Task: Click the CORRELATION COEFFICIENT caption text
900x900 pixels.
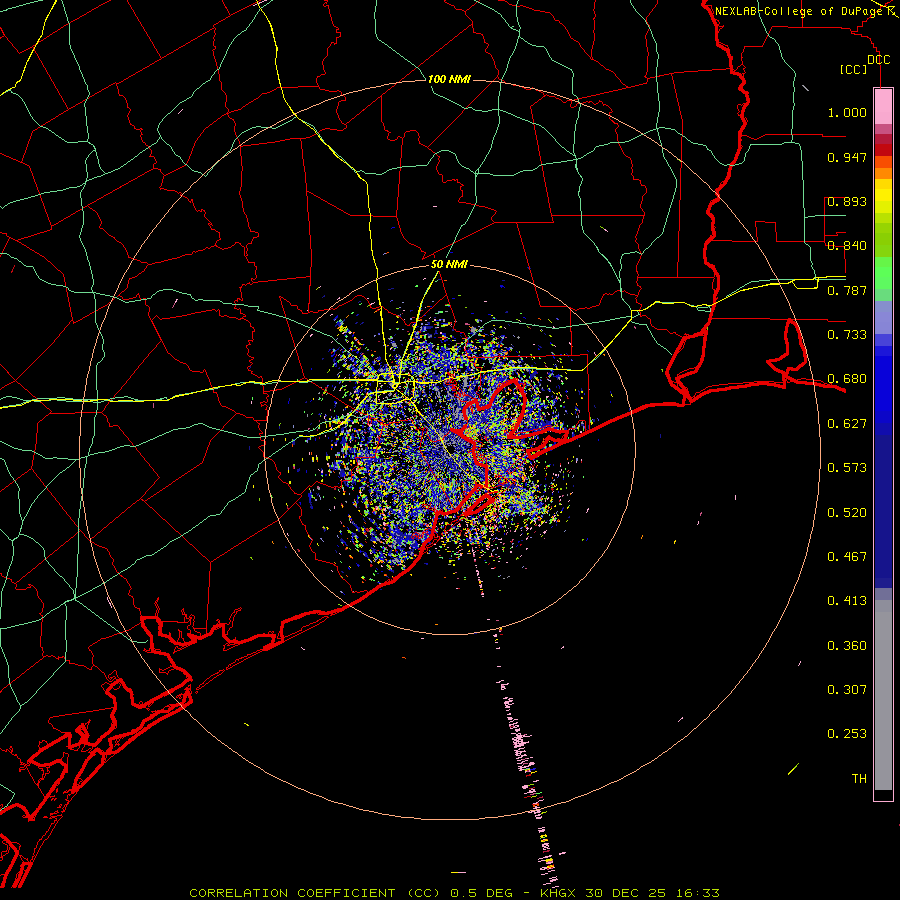Action: (292, 893)
